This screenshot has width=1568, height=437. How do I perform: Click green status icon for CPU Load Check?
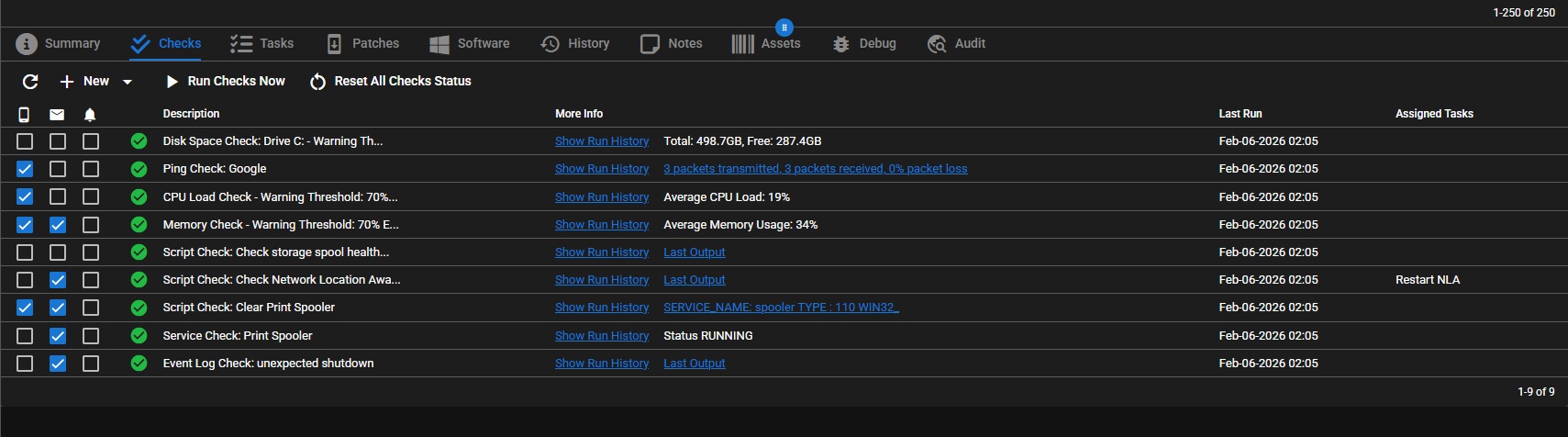(x=139, y=196)
